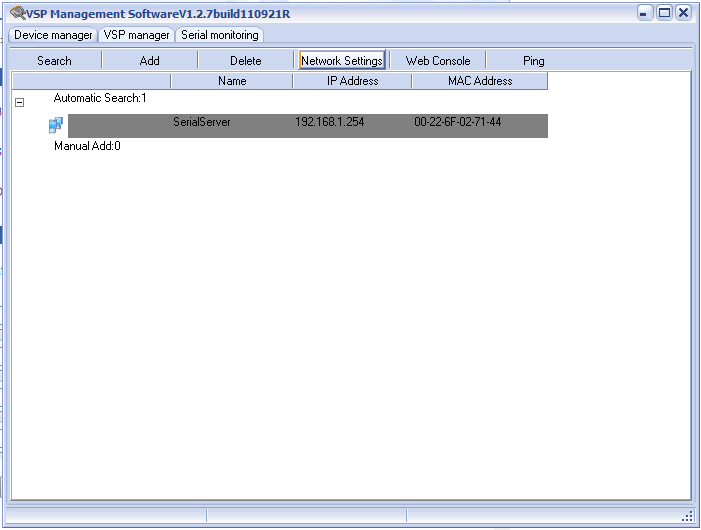Collapse the Automatic Search tree node
This screenshot has width=701, height=530.
point(19,102)
